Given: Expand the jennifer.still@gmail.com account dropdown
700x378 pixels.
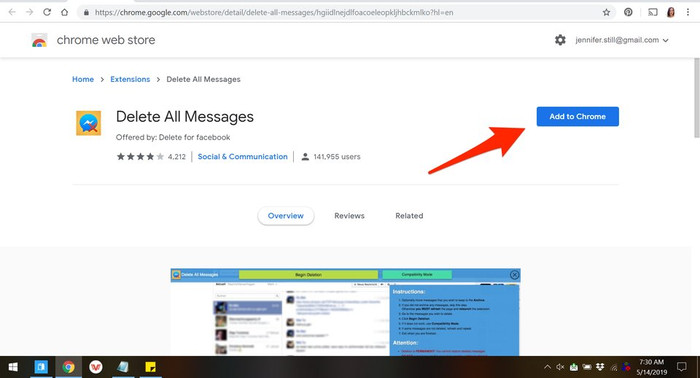Looking at the screenshot, I should (622, 40).
